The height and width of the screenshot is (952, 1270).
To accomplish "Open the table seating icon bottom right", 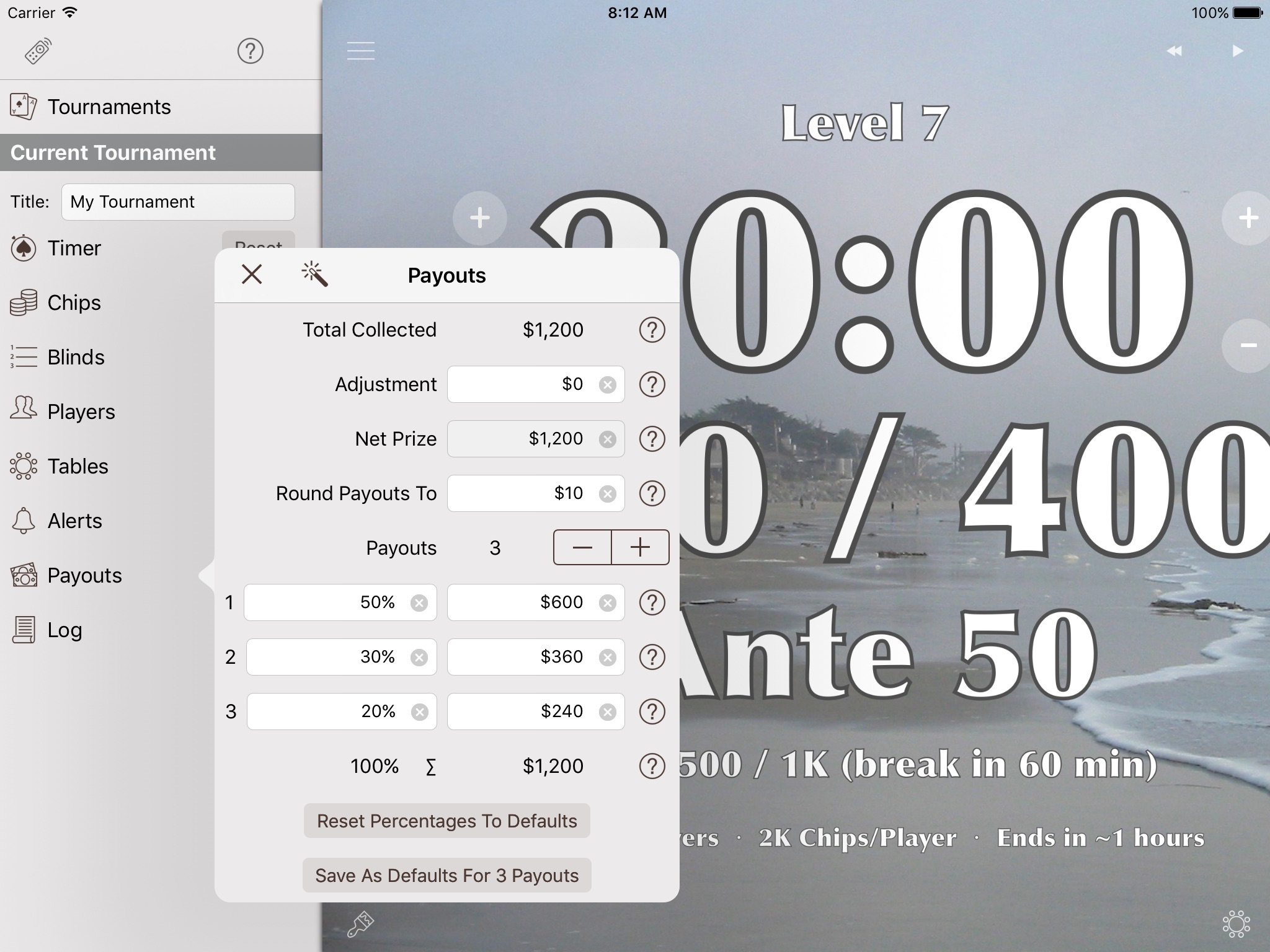I will coord(1236,924).
